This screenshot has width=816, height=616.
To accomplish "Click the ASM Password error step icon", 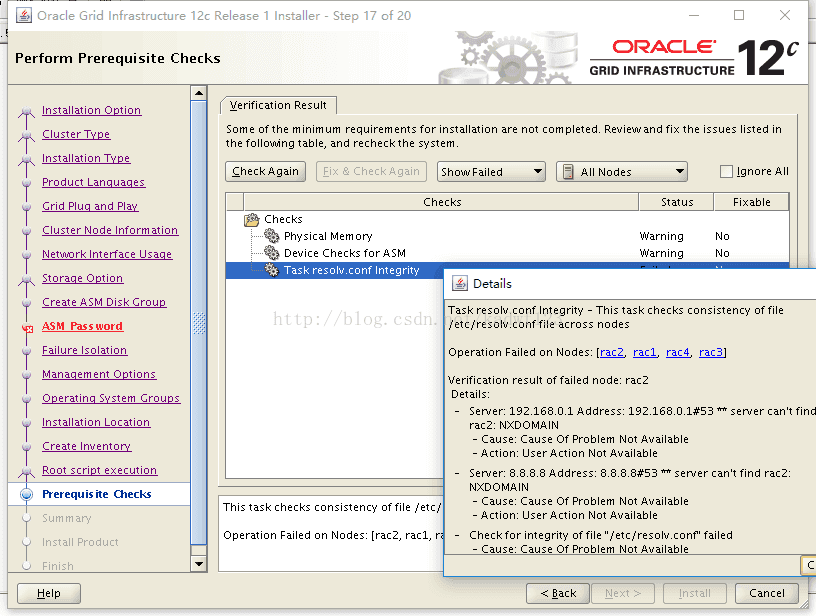I will pos(28,328).
